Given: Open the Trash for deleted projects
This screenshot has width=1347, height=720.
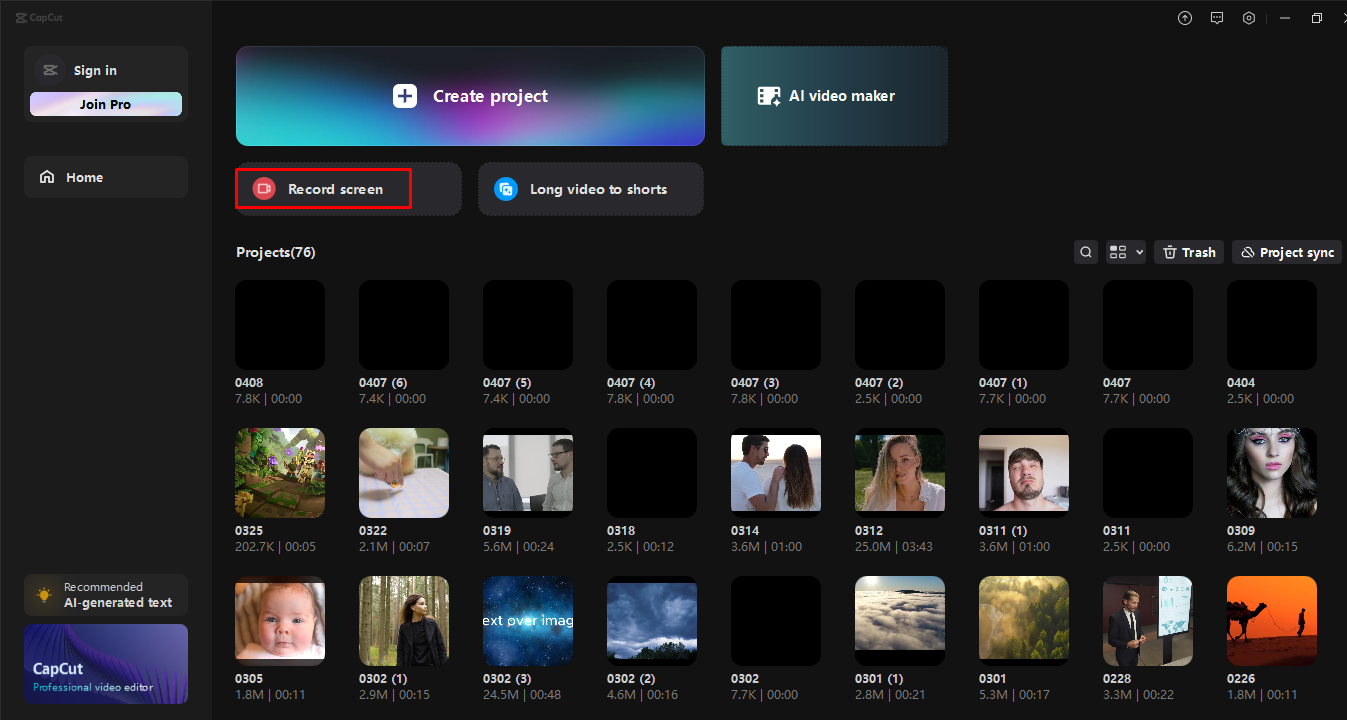Looking at the screenshot, I should 1188,251.
